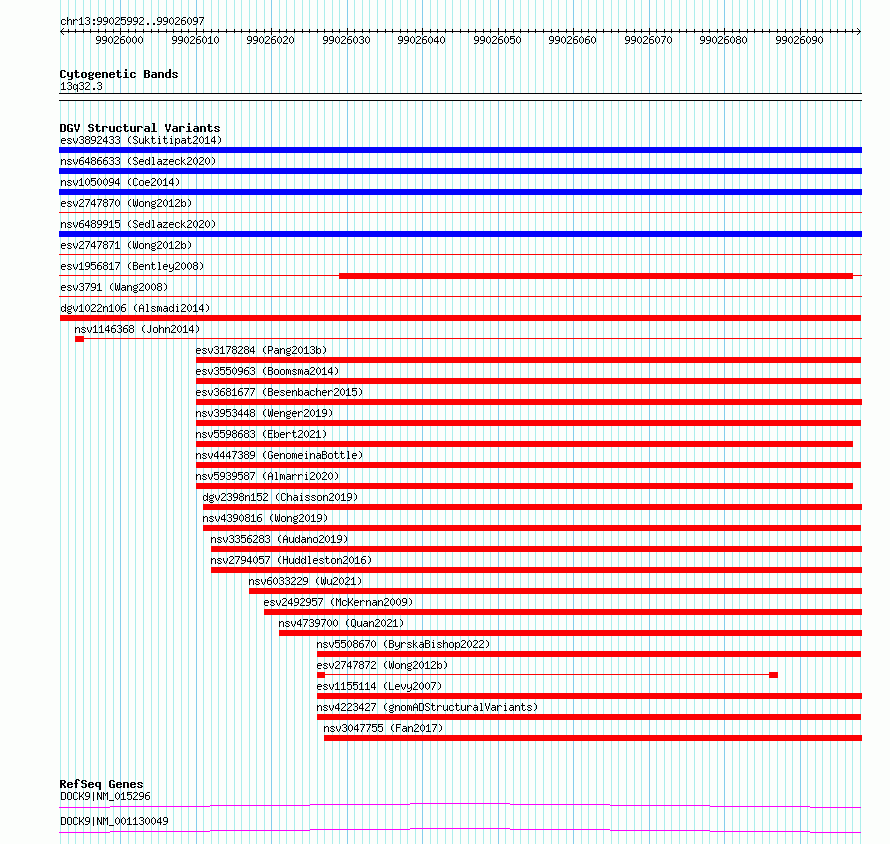The height and width of the screenshot is (844, 890).
Task: Click the DOCK9|NM_015296 gene label
Action: click(105, 796)
